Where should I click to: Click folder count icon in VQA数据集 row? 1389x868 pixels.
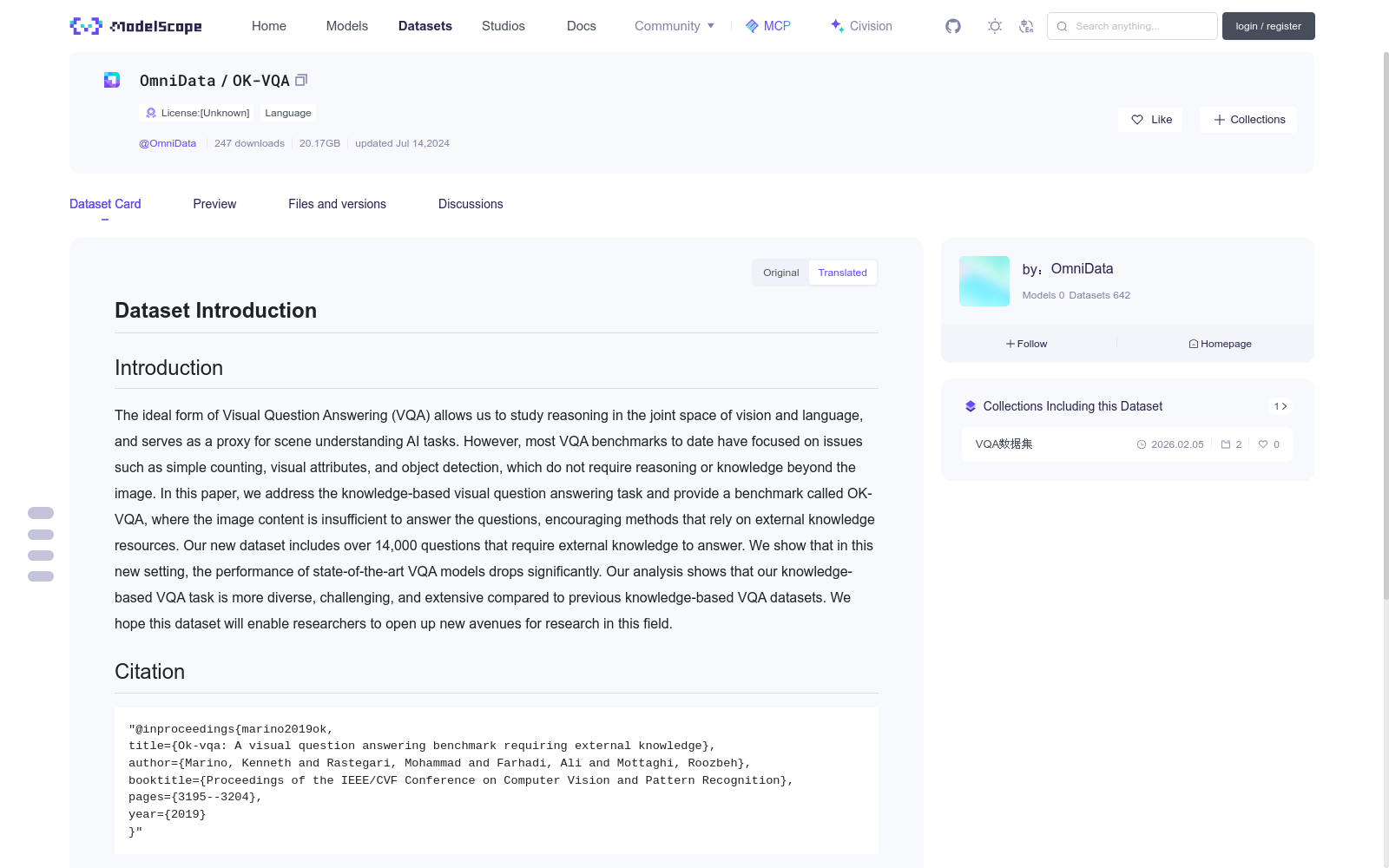[1226, 444]
